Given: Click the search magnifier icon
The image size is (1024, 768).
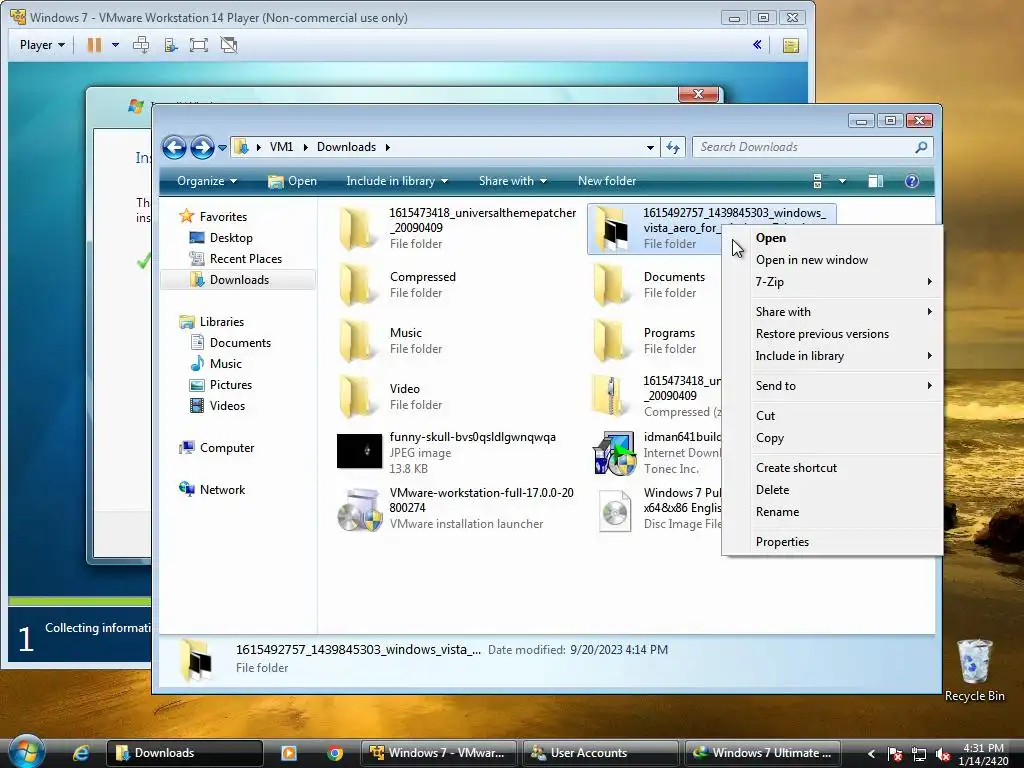Looking at the screenshot, I should tap(921, 148).
